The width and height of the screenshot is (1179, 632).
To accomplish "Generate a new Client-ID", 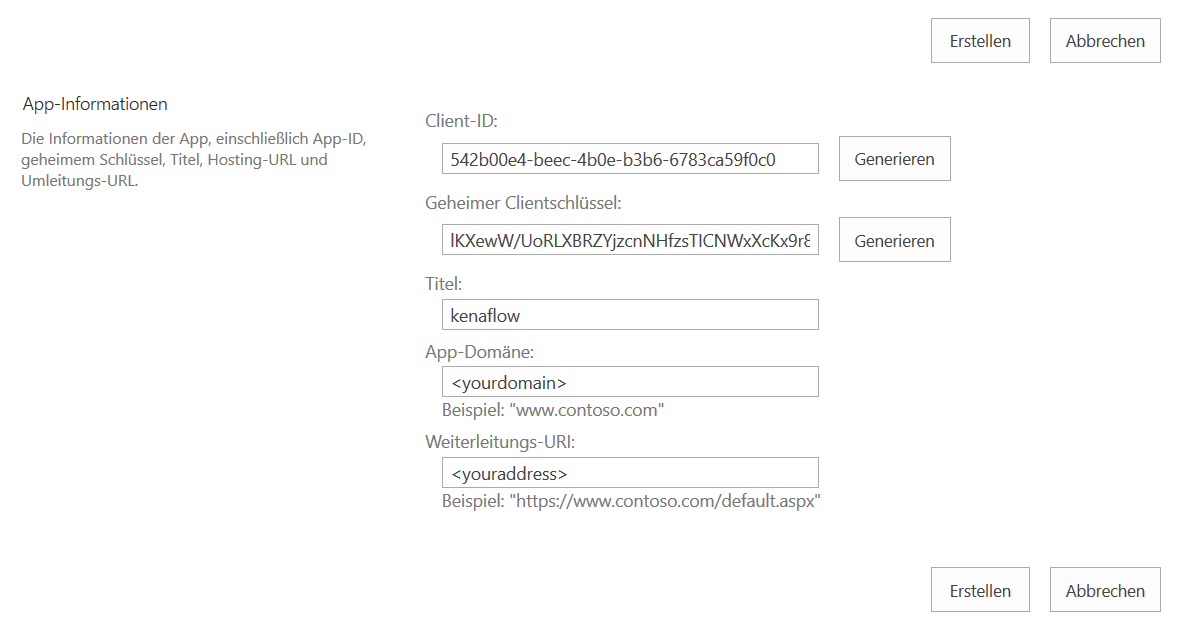I will (x=894, y=159).
